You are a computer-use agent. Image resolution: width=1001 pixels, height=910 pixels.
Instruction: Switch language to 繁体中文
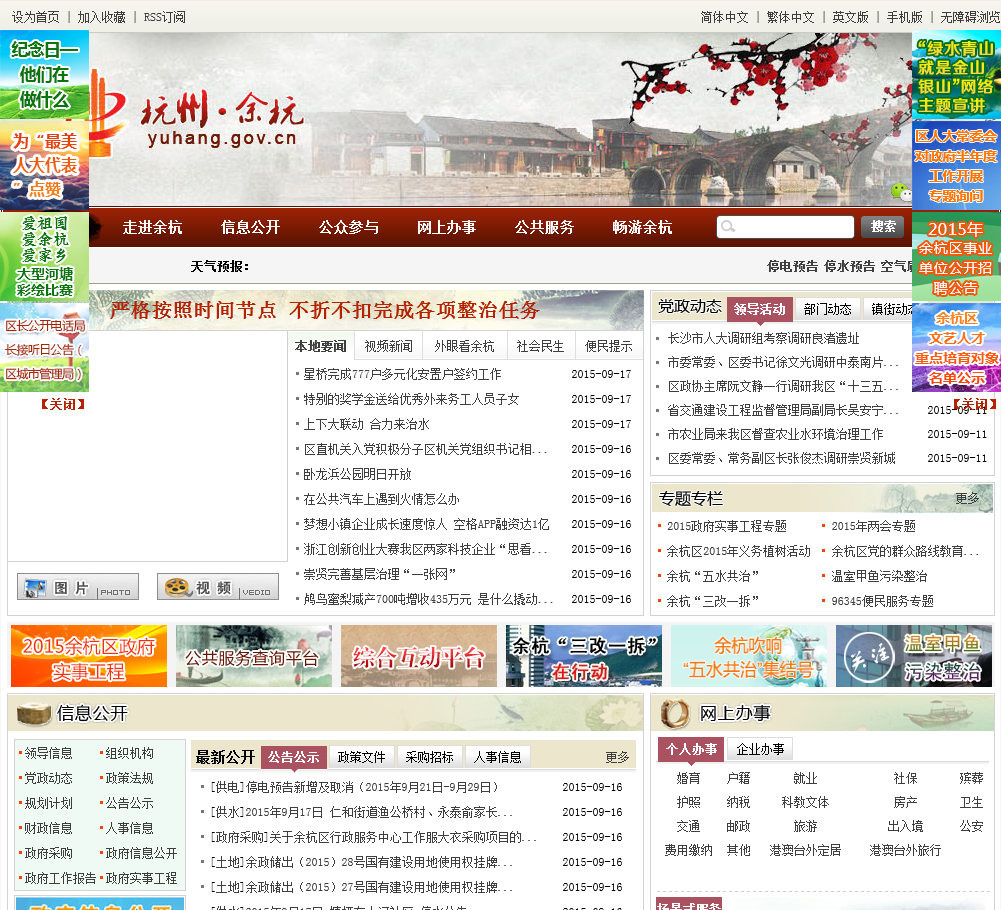click(x=790, y=17)
